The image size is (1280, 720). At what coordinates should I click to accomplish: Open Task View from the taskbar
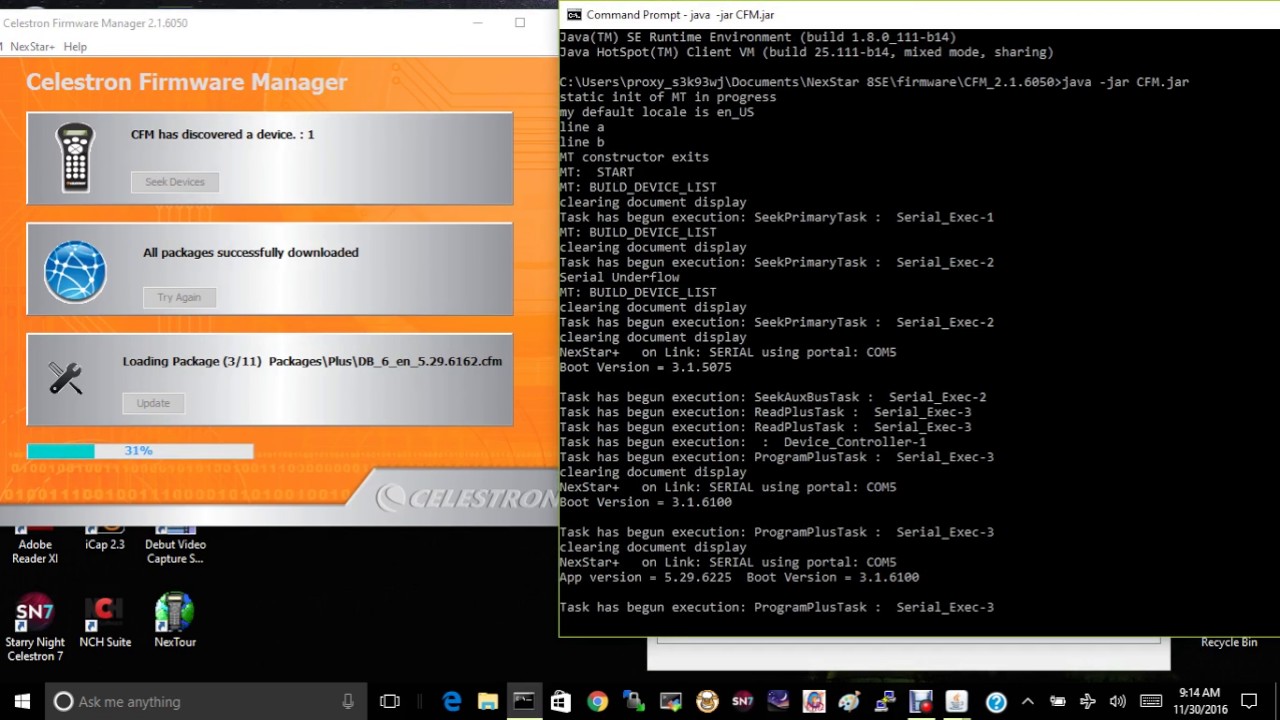pos(390,701)
